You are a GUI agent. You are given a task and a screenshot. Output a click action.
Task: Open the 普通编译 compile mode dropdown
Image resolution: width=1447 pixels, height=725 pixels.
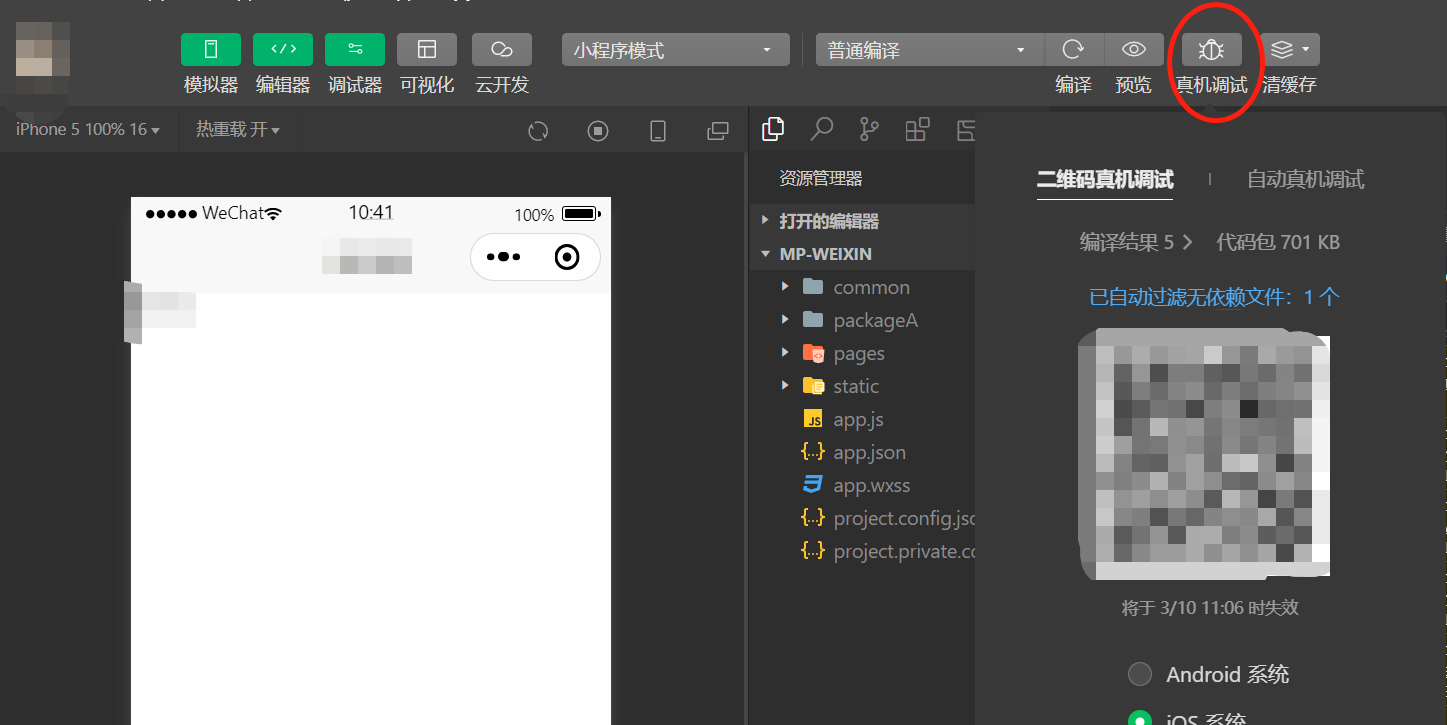click(x=930, y=50)
